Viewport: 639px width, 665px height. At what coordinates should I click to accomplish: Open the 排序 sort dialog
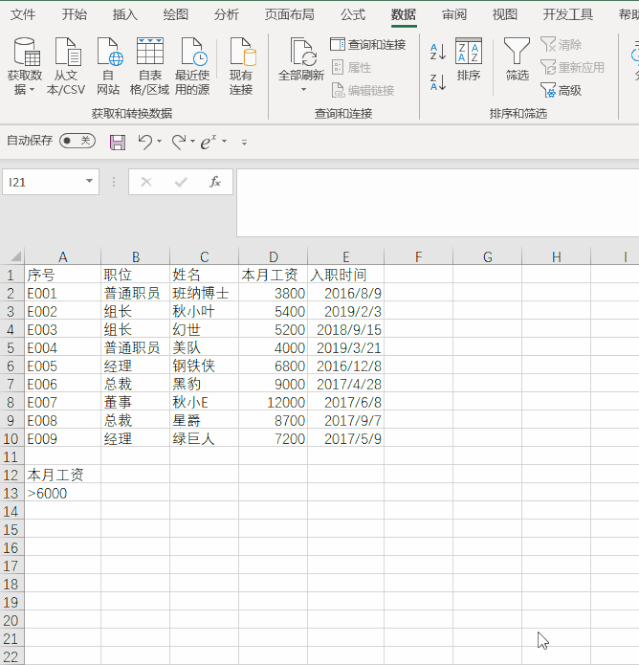(x=468, y=59)
